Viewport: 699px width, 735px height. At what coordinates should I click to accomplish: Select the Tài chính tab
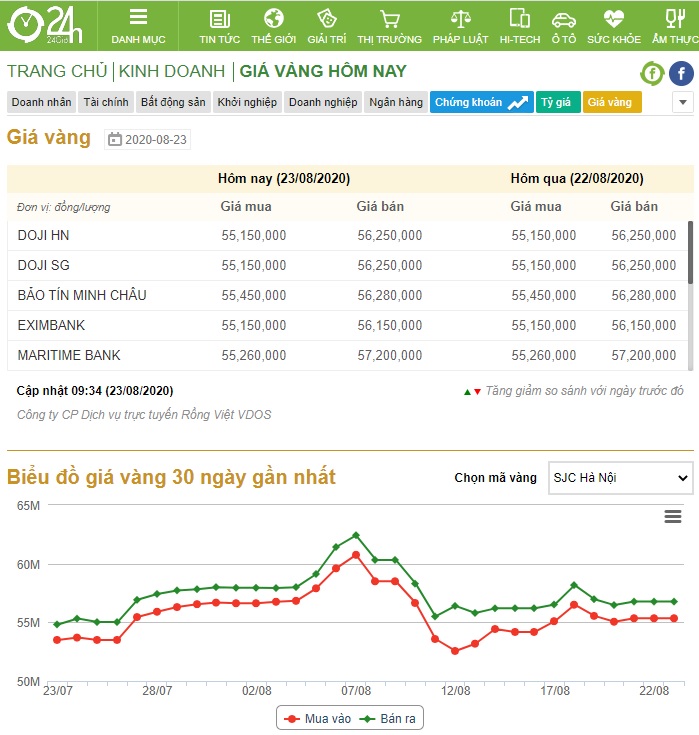[x=105, y=102]
